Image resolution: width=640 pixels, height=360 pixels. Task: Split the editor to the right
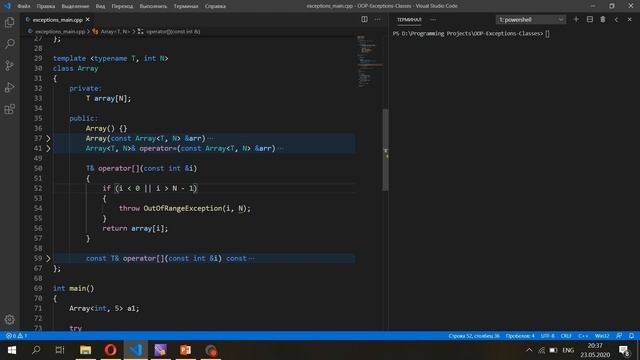pyautogui.click(x=364, y=19)
